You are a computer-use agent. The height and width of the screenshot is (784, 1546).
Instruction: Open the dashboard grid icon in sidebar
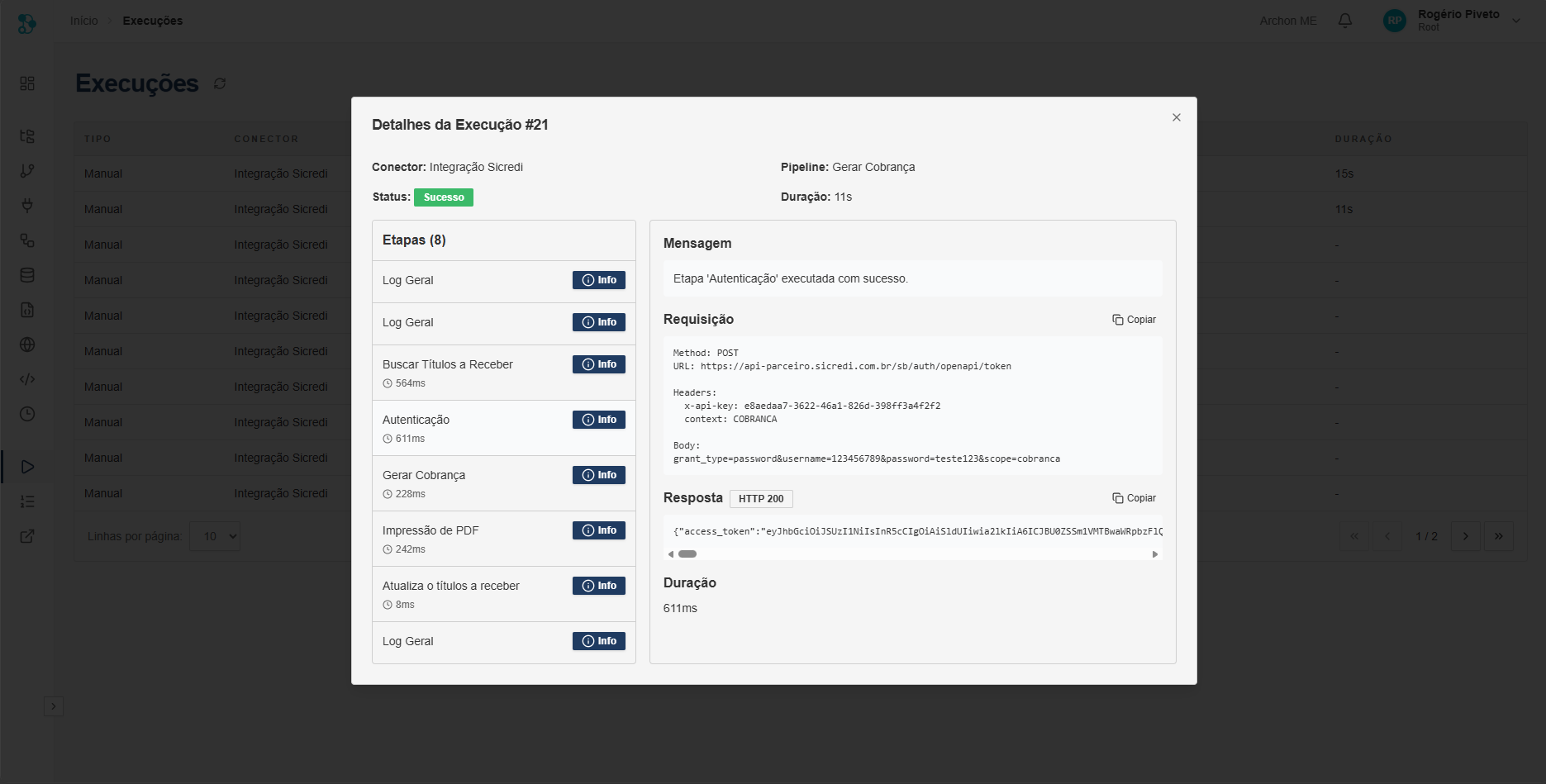pyautogui.click(x=27, y=83)
